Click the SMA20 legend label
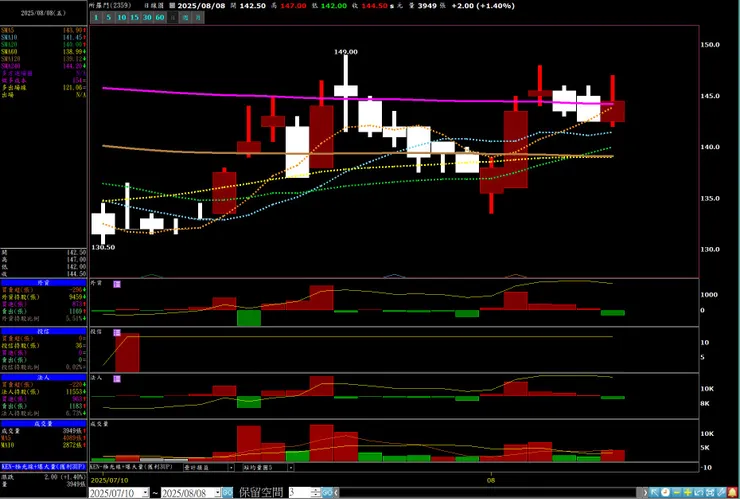The width and height of the screenshot is (740, 499). click(9, 44)
